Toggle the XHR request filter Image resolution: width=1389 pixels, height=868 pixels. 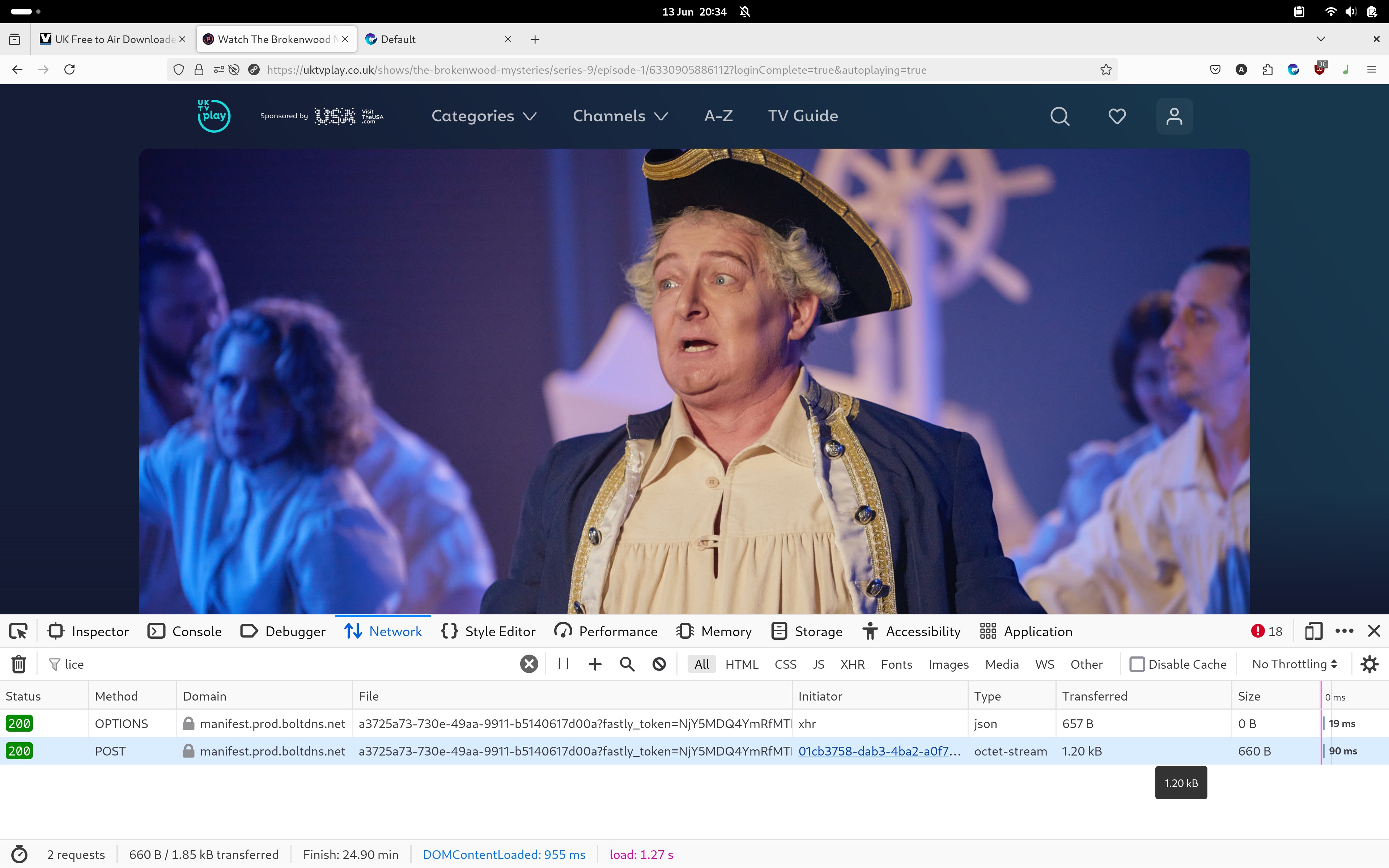[x=852, y=664]
